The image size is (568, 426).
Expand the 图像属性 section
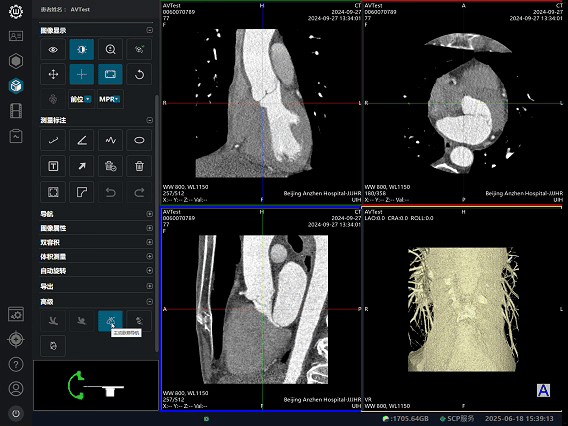pyautogui.click(x=149, y=228)
